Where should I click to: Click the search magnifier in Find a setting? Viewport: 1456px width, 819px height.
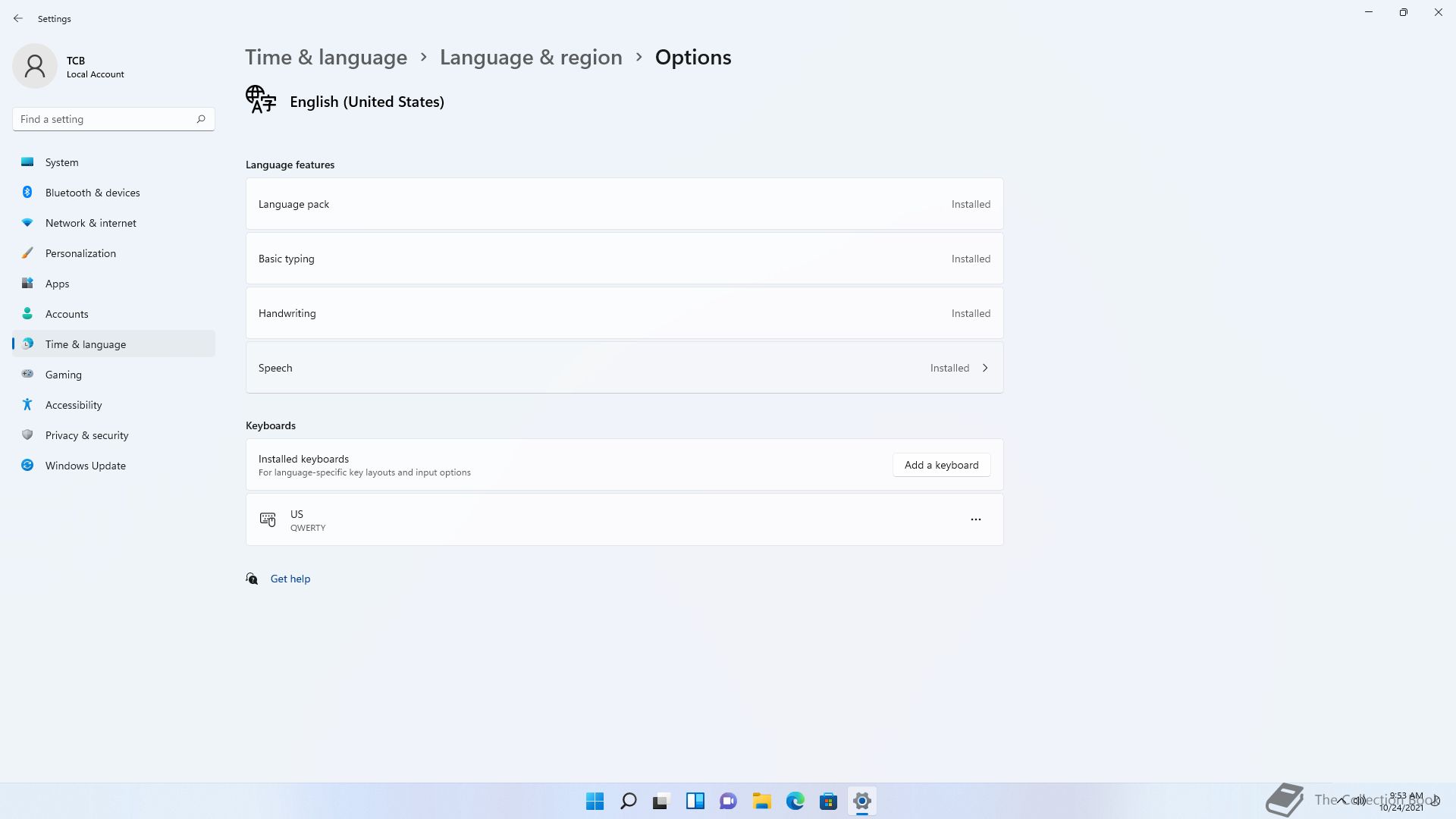[x=201, y=119]
